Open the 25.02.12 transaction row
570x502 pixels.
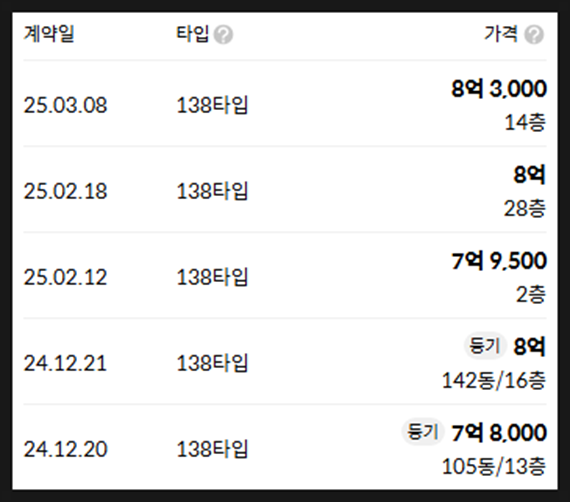(285, 275)
